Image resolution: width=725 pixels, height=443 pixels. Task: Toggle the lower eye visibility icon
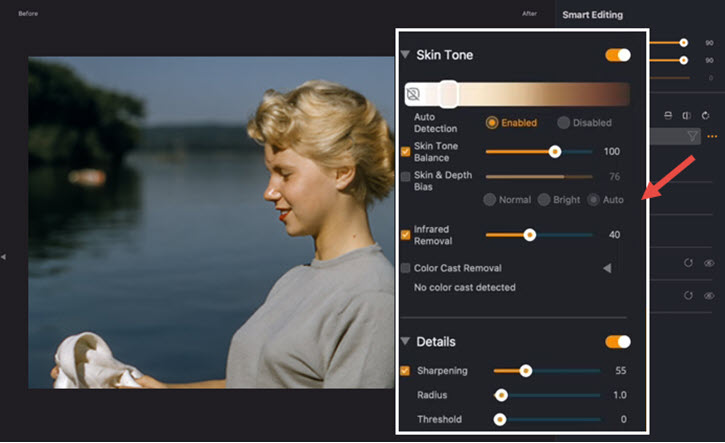709,295
